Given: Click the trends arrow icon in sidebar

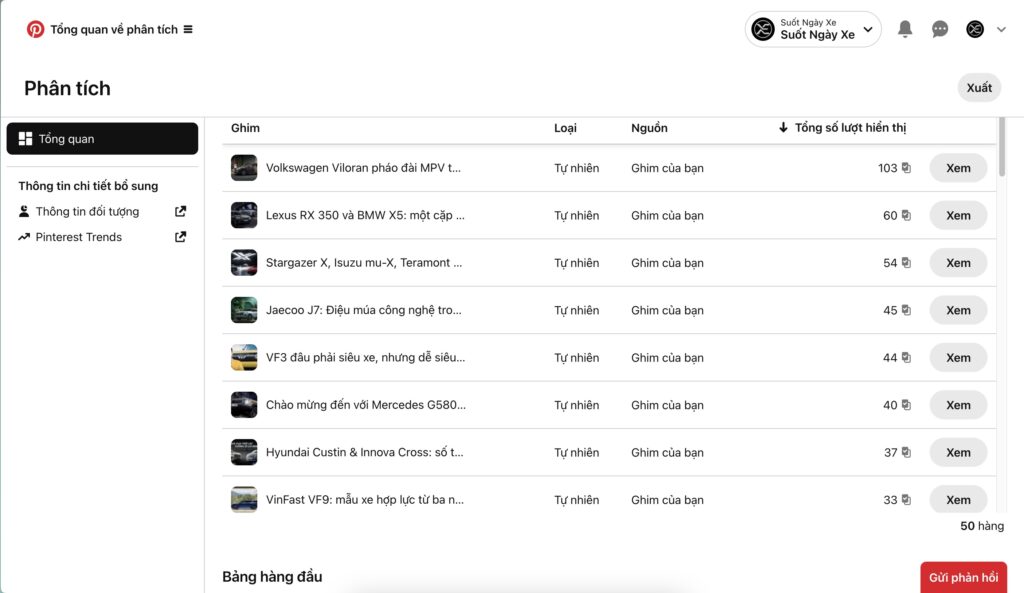Looking at the screenshot, I should [24, 237].
